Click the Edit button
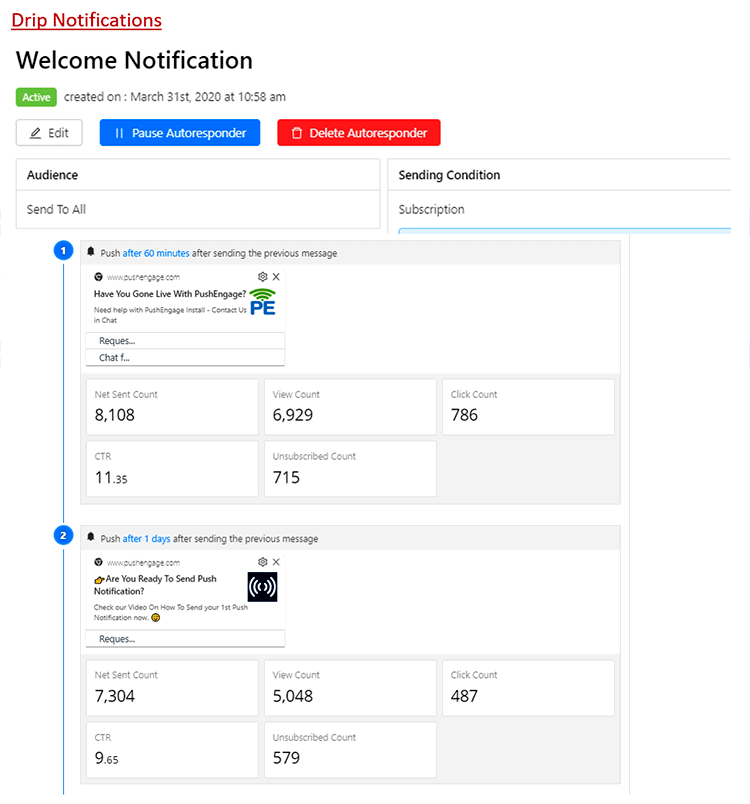This screenshot has height=804, width=750. (49, 133)
